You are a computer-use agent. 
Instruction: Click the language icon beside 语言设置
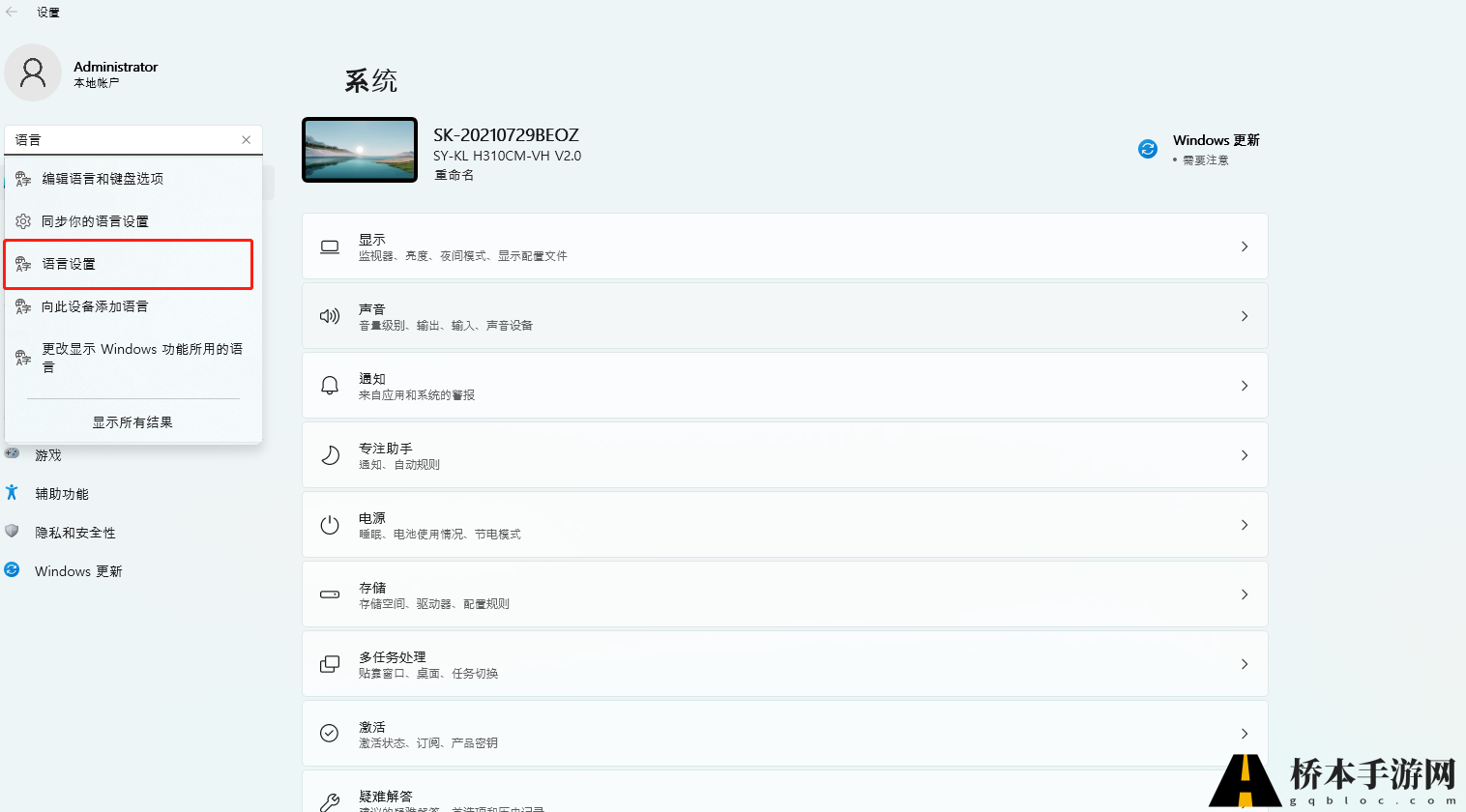23,264
